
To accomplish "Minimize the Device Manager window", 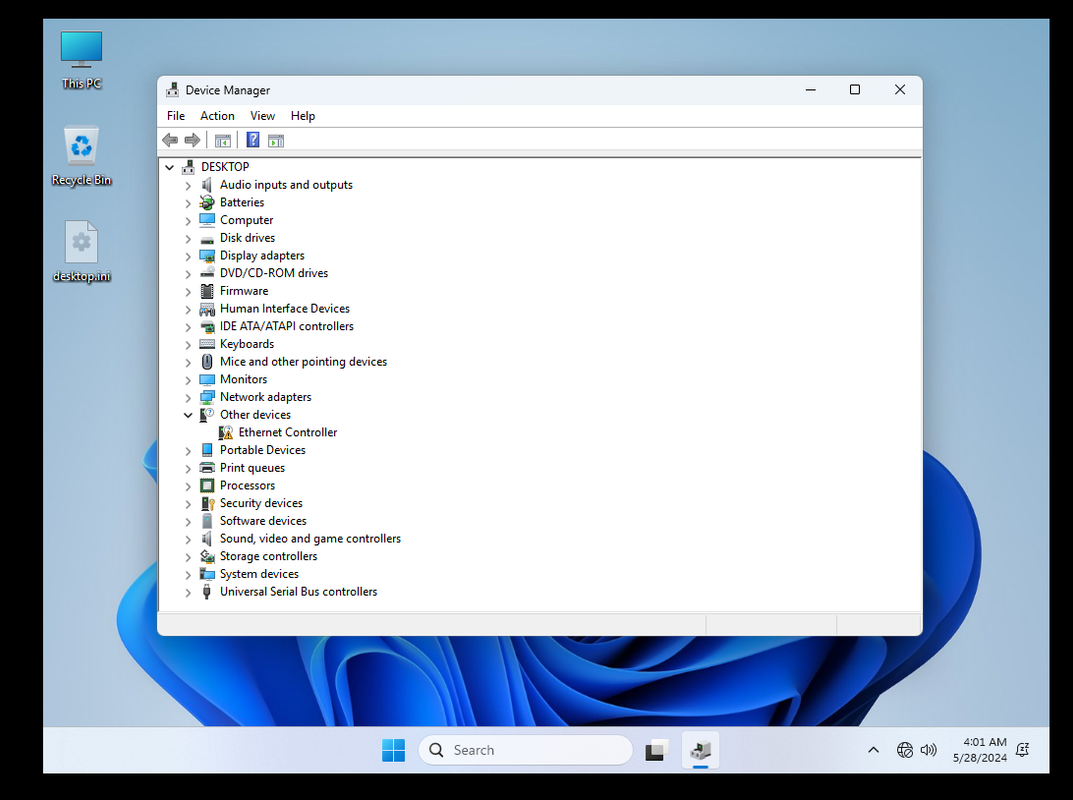I will (x=810, y=90).
